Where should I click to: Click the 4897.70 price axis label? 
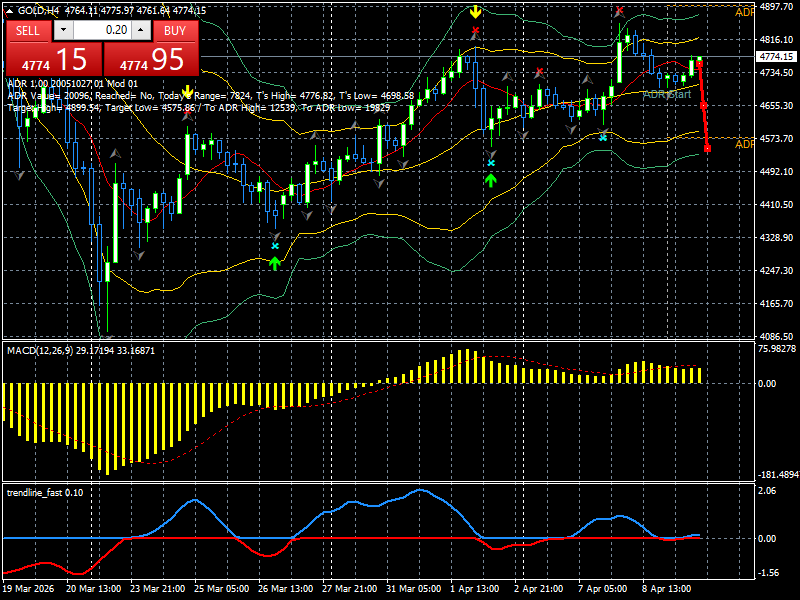click(777, 7)
